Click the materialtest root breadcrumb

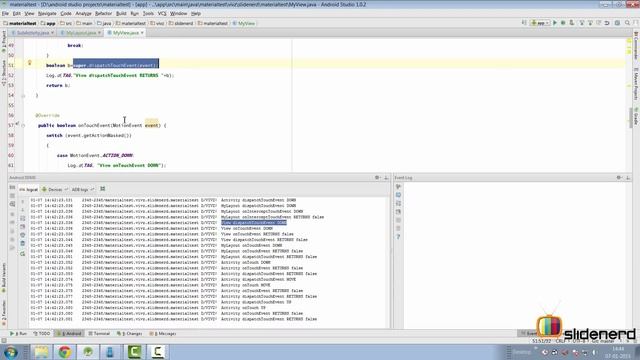click(x=20, y=23)
